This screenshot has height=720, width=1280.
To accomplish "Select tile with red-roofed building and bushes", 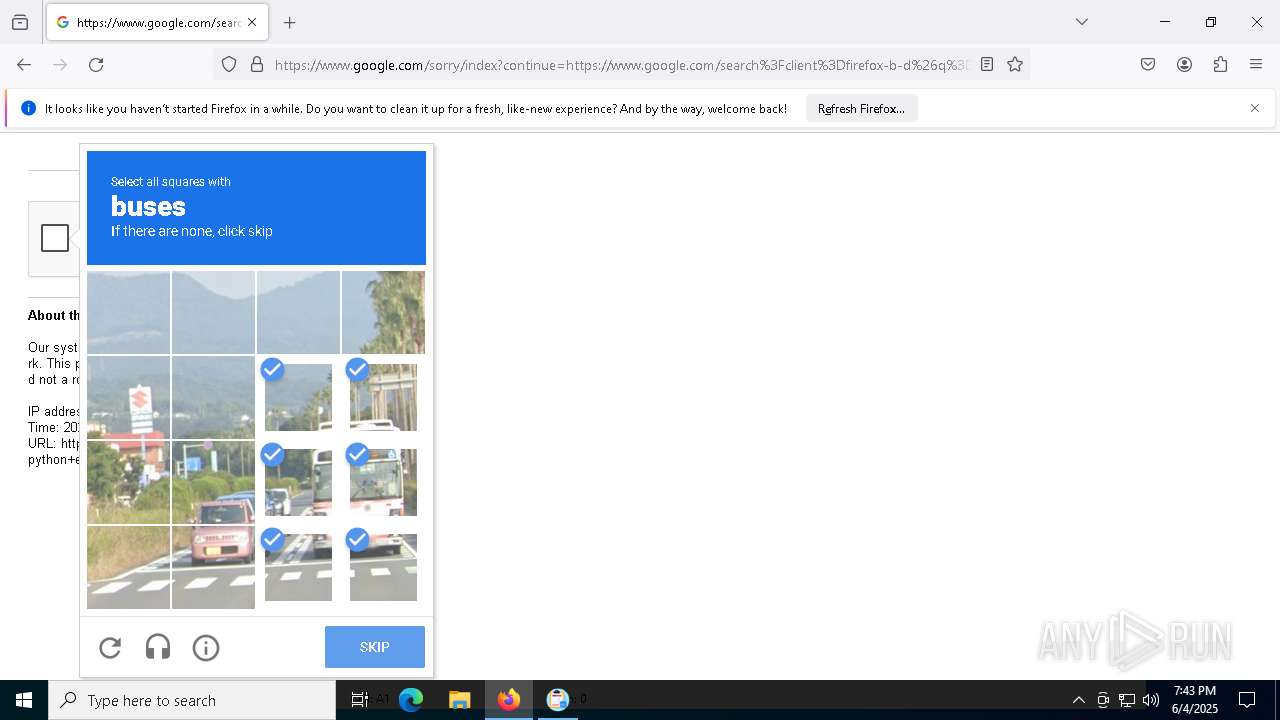I will (x=128, y=482).
